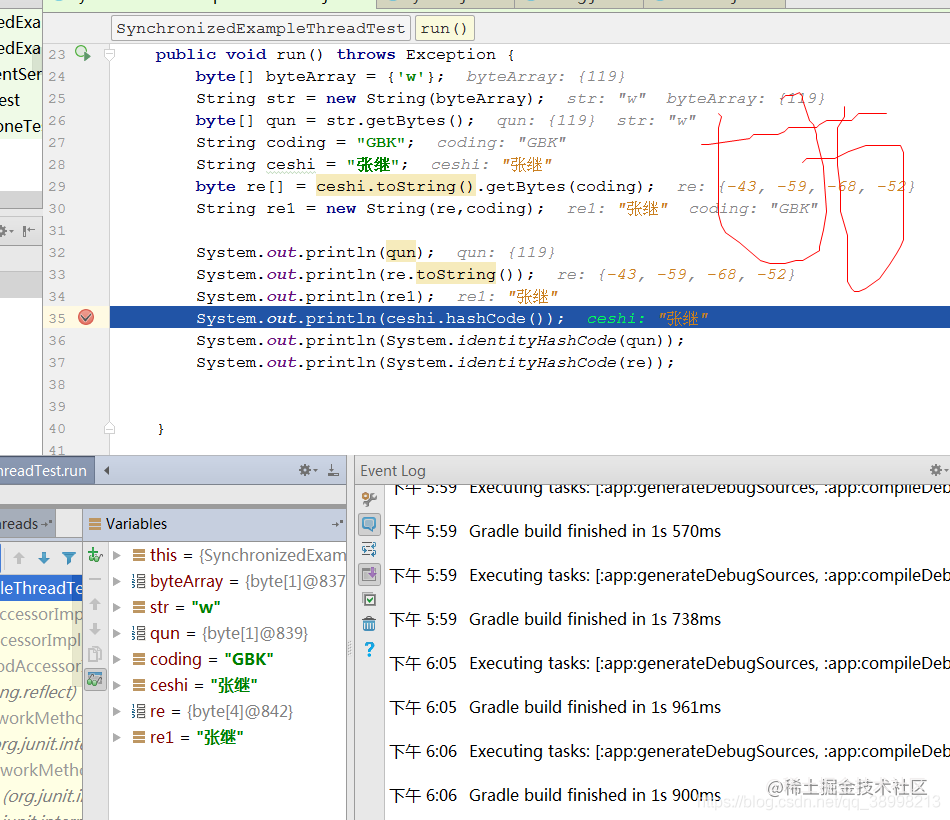Toggle the filter funnel in the Threads panel

coord(69,556)
